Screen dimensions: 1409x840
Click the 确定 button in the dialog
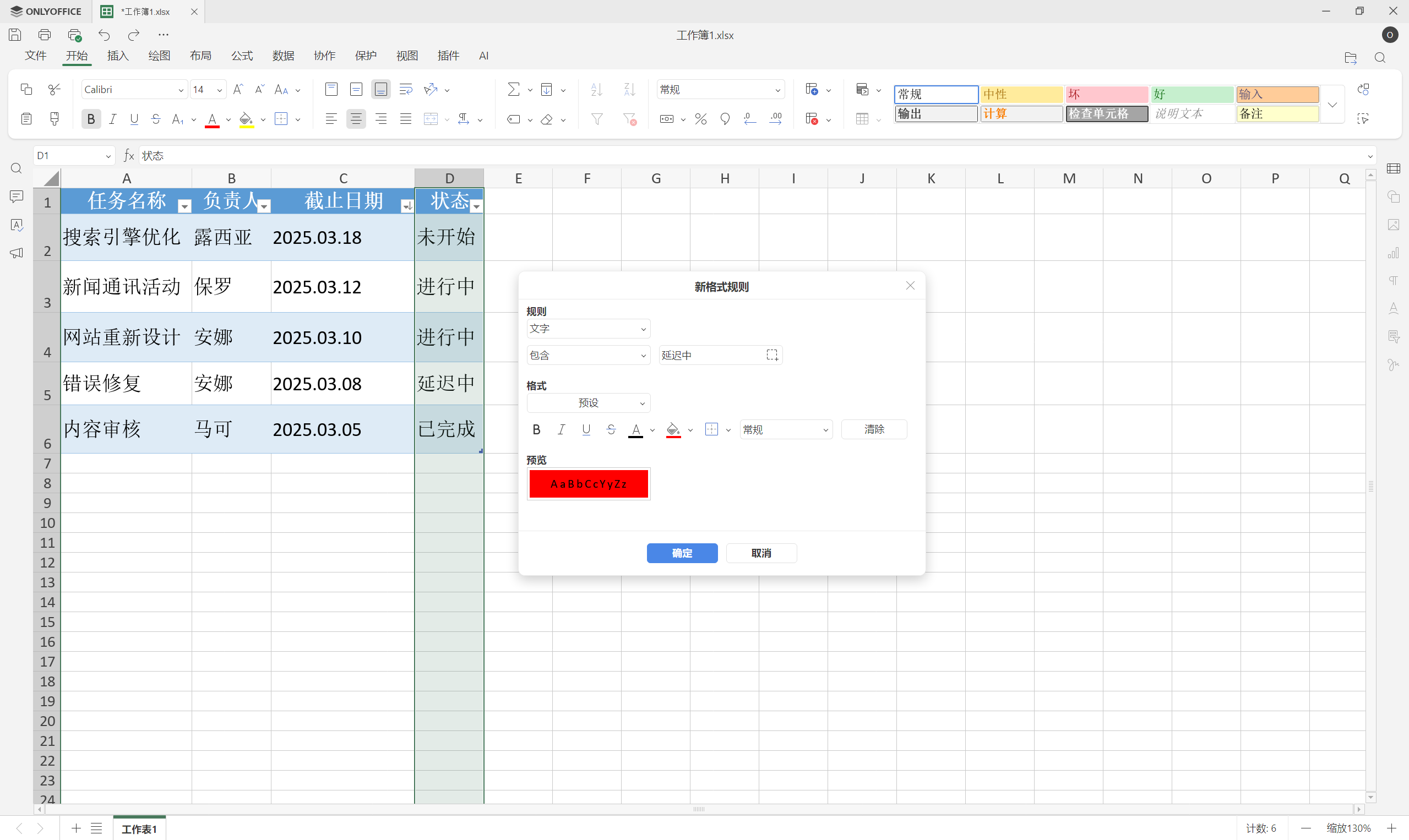(682, 553)
